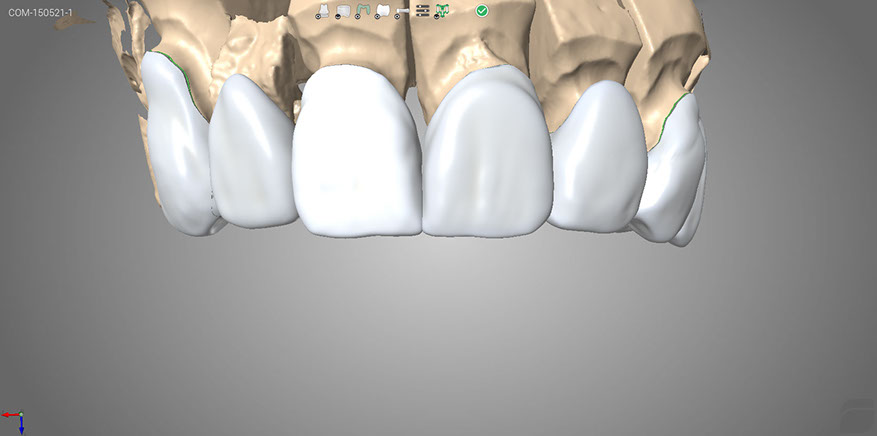Select the abutment die icon in toolbar
The width and height of the screenshot is (877, 436).
click(x=324, y=10)
